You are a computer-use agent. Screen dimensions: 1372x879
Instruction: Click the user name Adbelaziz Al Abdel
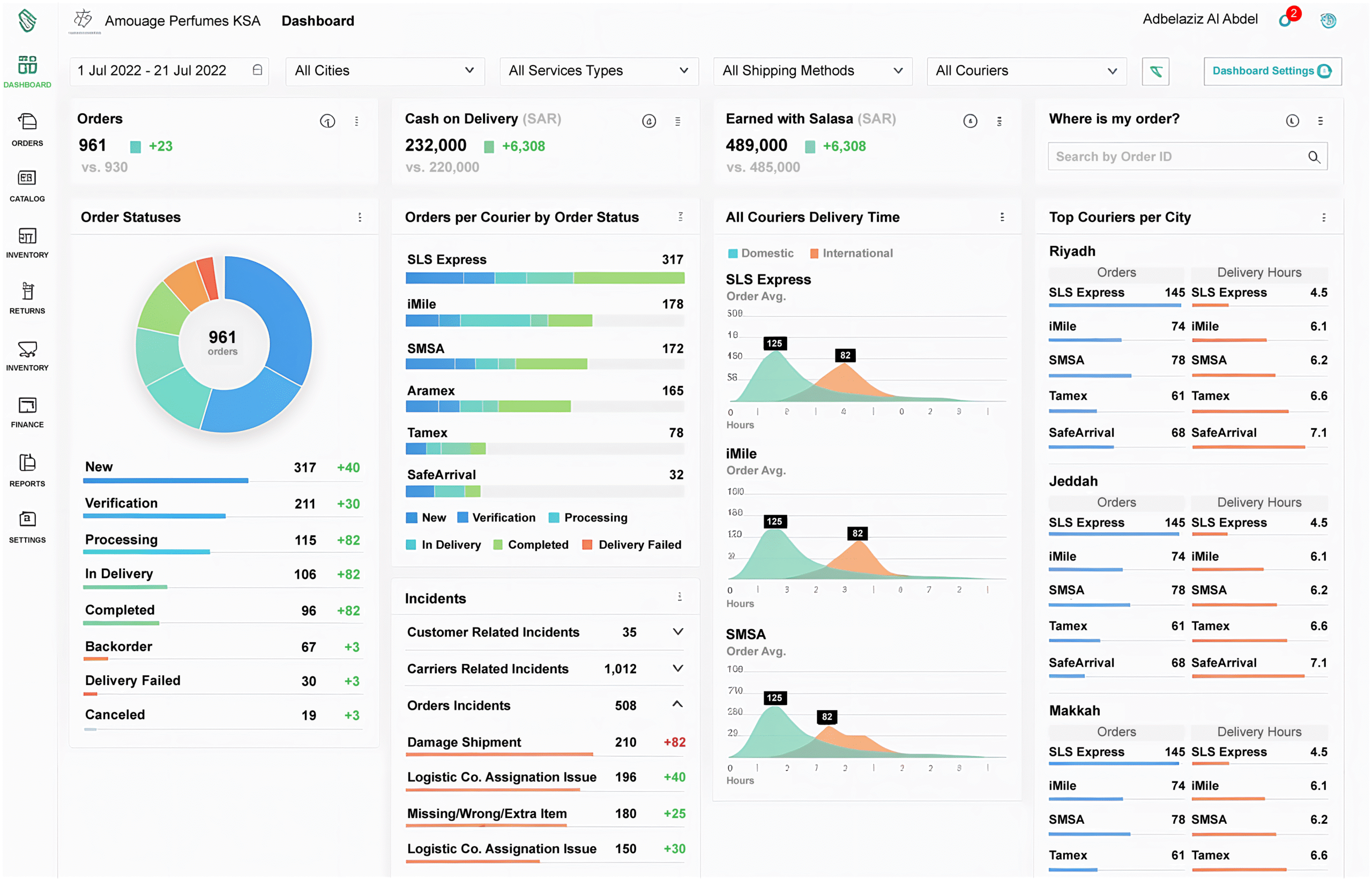[x=1199, y=19]
